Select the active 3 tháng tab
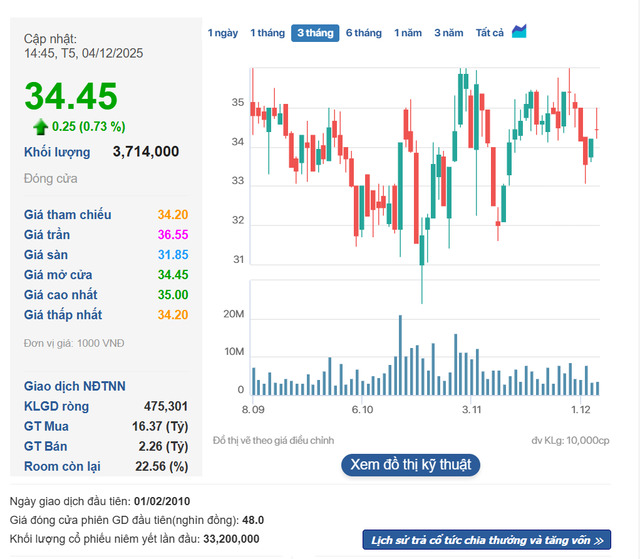The height and width of the screenshot is (559, 640). pos(315,33)
